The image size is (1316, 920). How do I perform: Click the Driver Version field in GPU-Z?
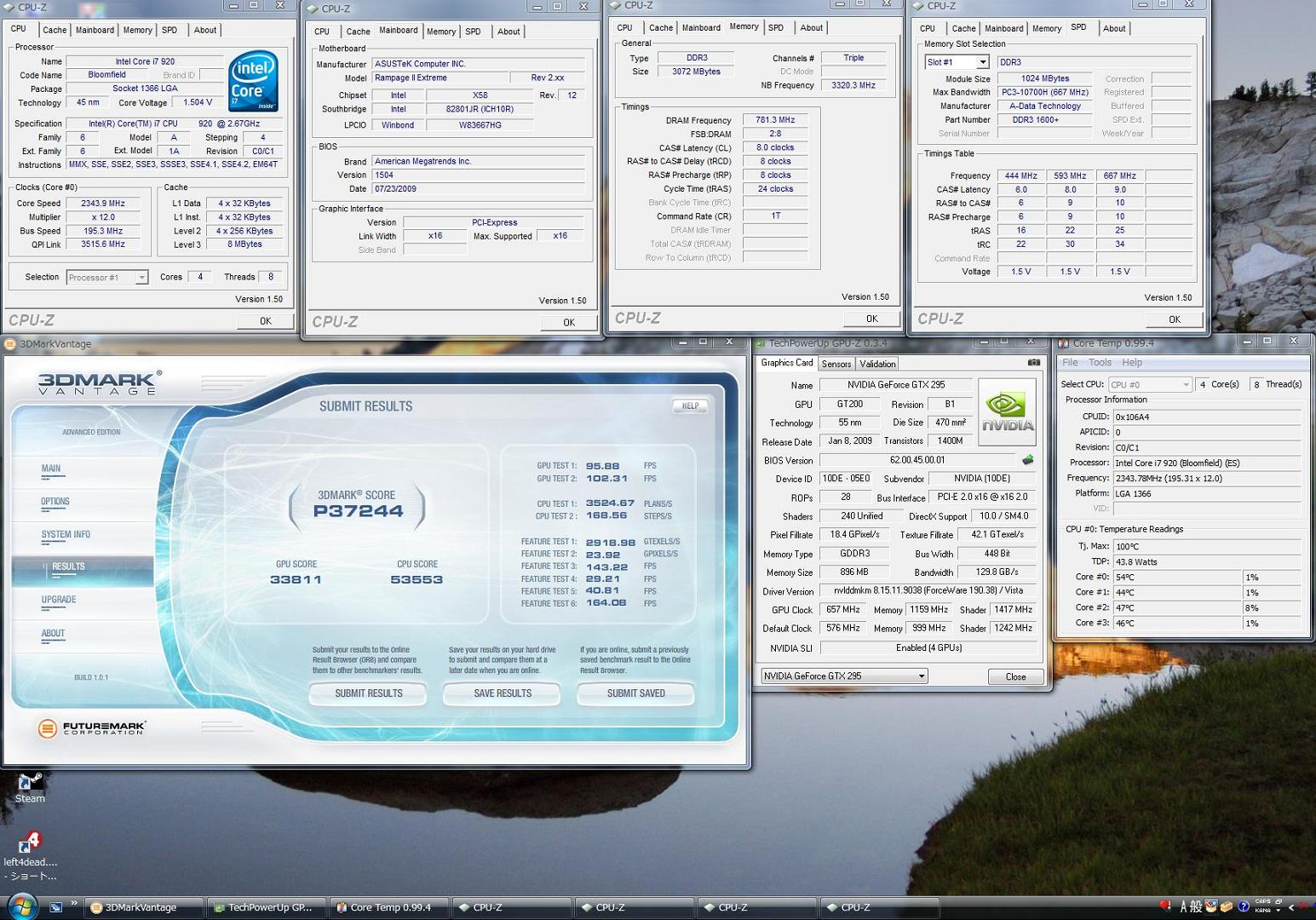(x=928, y=590)
